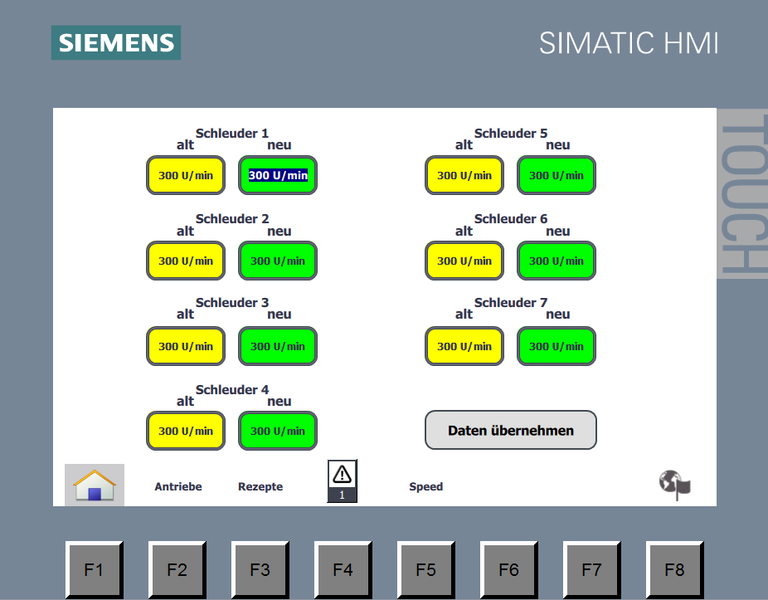Screen dimensions: 768x600
Task: Click Schleuder 1 alt speed display
Action: 186,175
